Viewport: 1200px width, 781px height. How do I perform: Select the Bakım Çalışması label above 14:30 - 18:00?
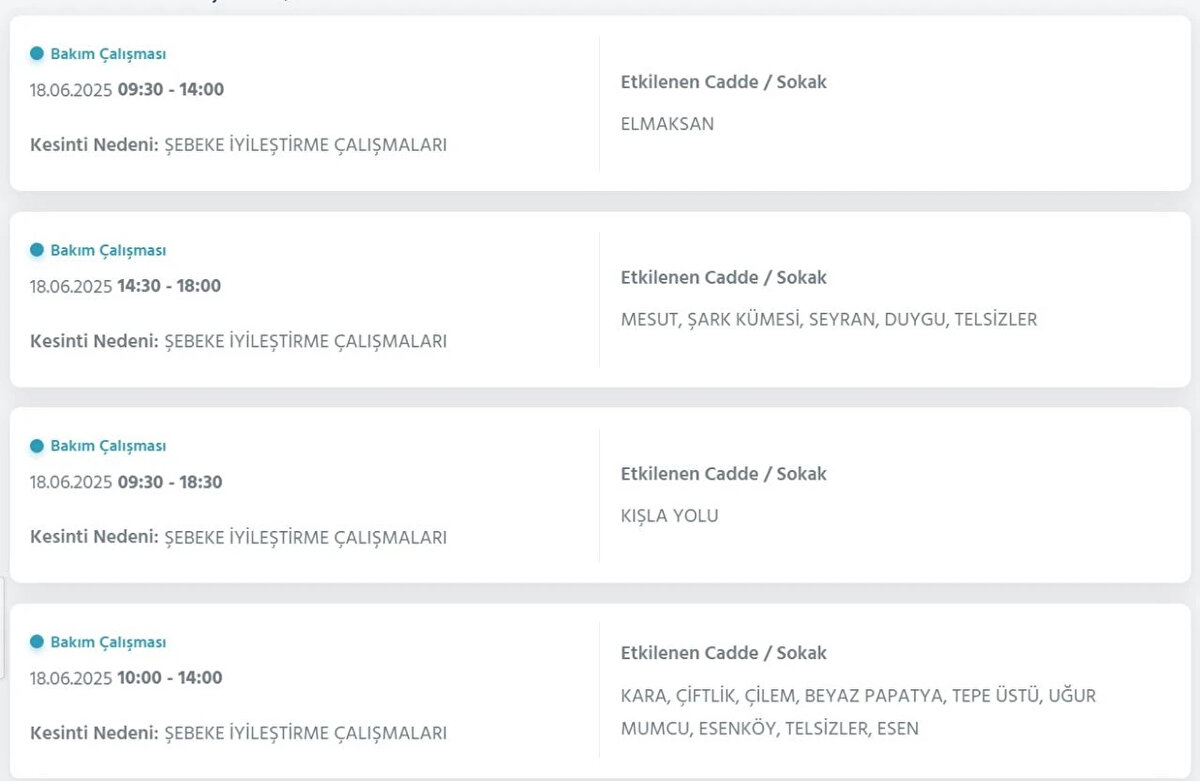point(108,250)
